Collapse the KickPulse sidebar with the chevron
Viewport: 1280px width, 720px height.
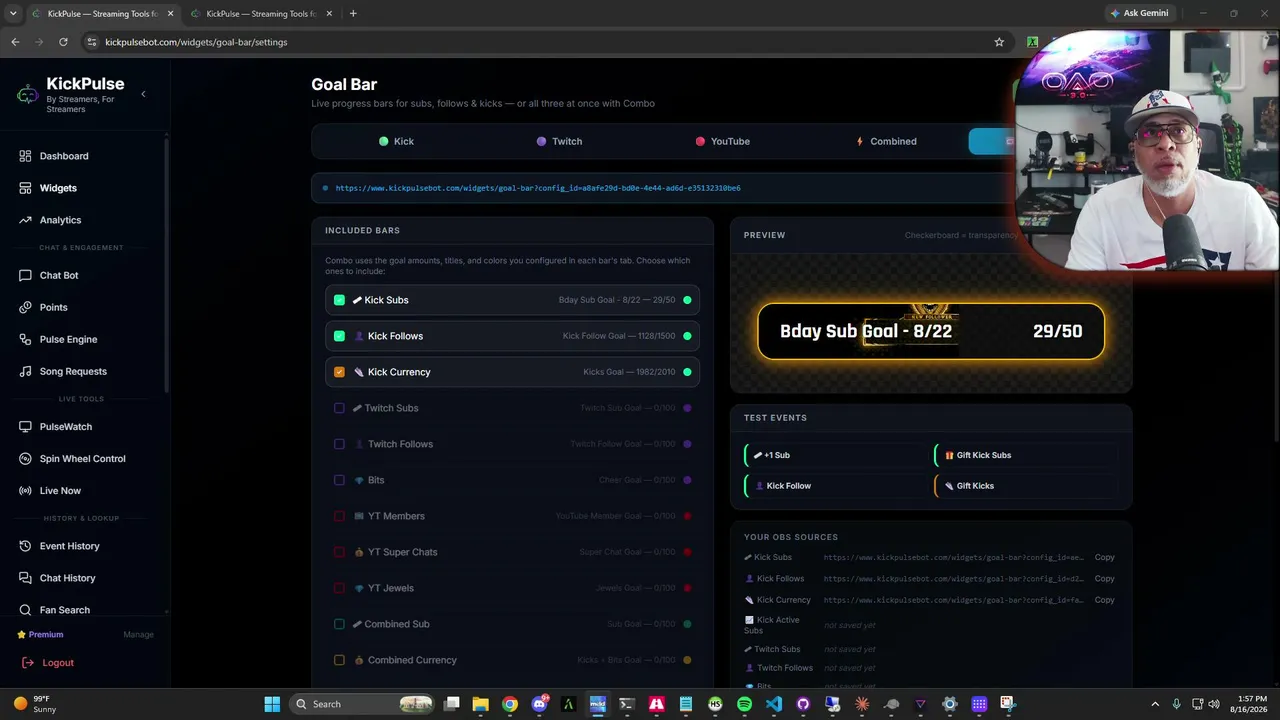[143, 94]
